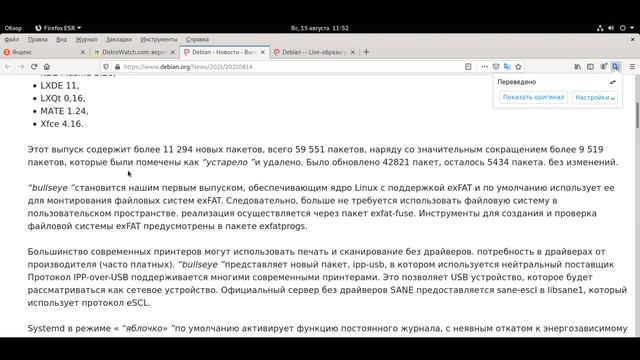Click the translator extension toolbar button

point(616,67)
